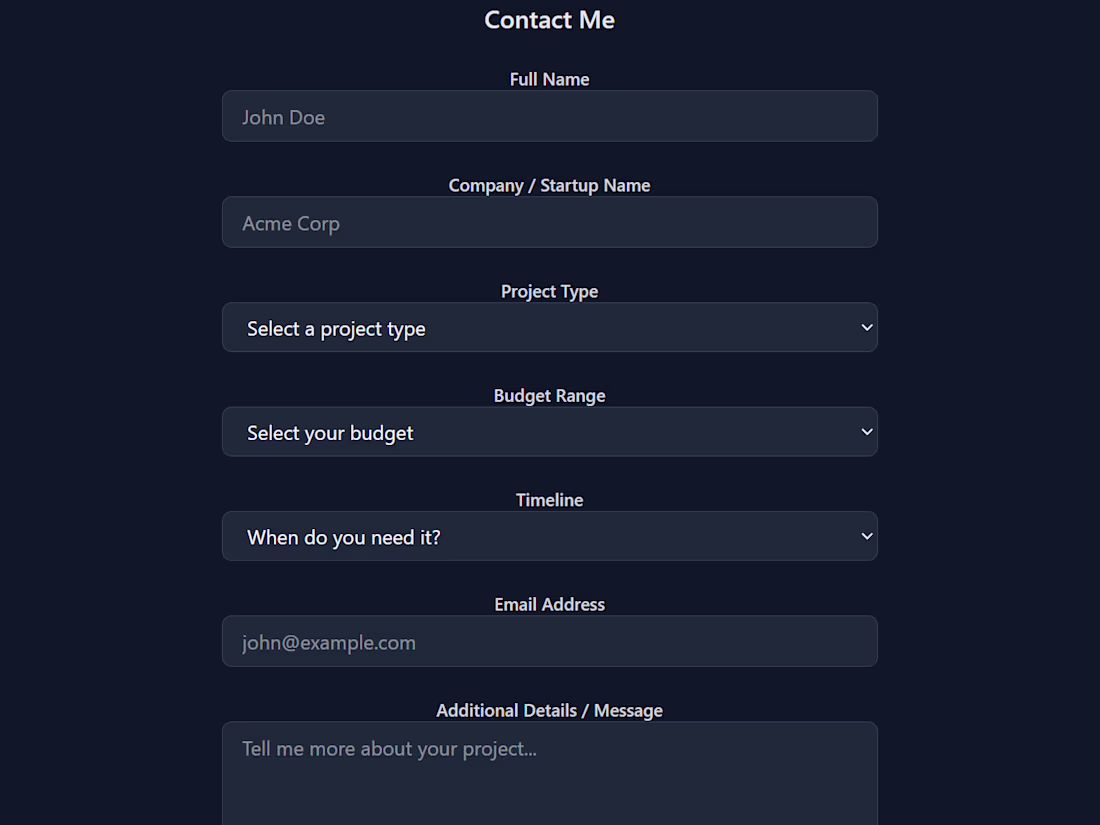Click the Timeline label
Viewport: 1100px width, 825px height.
point(549,499)
